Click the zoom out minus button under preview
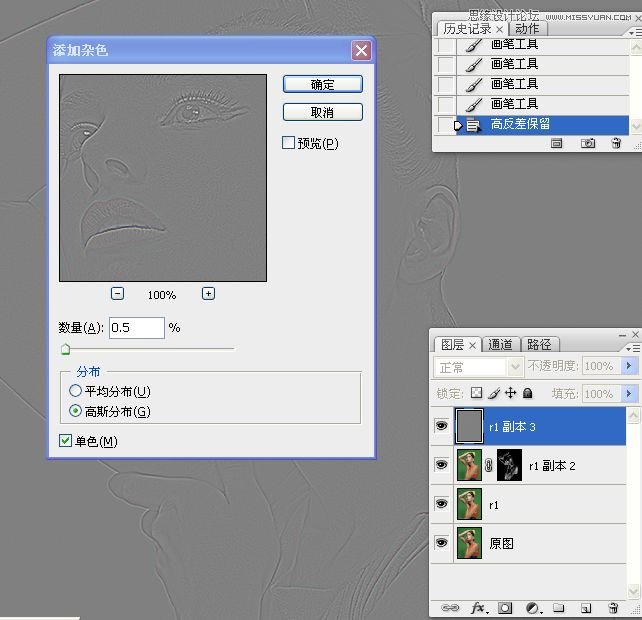Image resolution: width=642 pixels, height=620 pixels. tap(118, 294)
